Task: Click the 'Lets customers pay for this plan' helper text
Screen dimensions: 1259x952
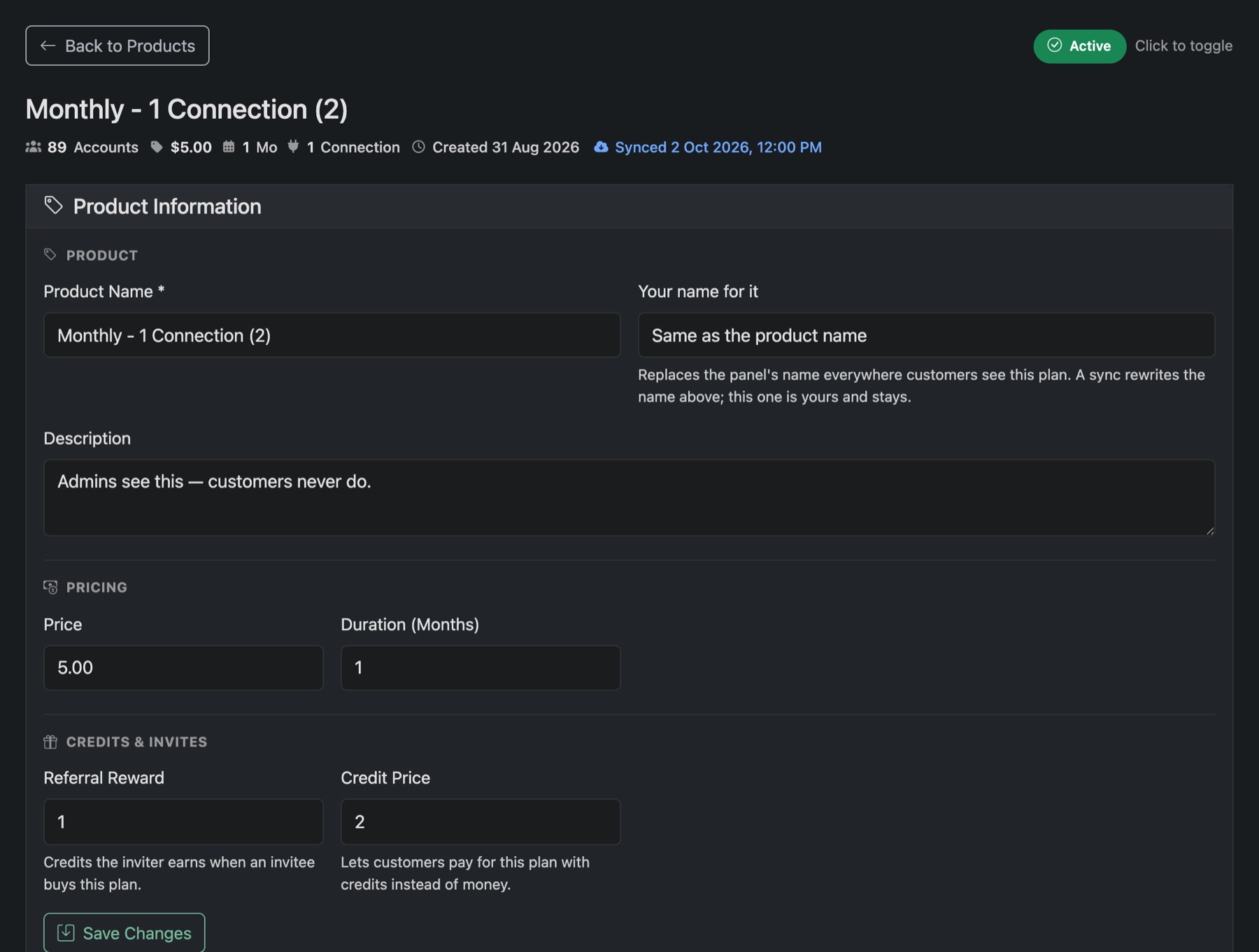Action: (x=465, y=873)
